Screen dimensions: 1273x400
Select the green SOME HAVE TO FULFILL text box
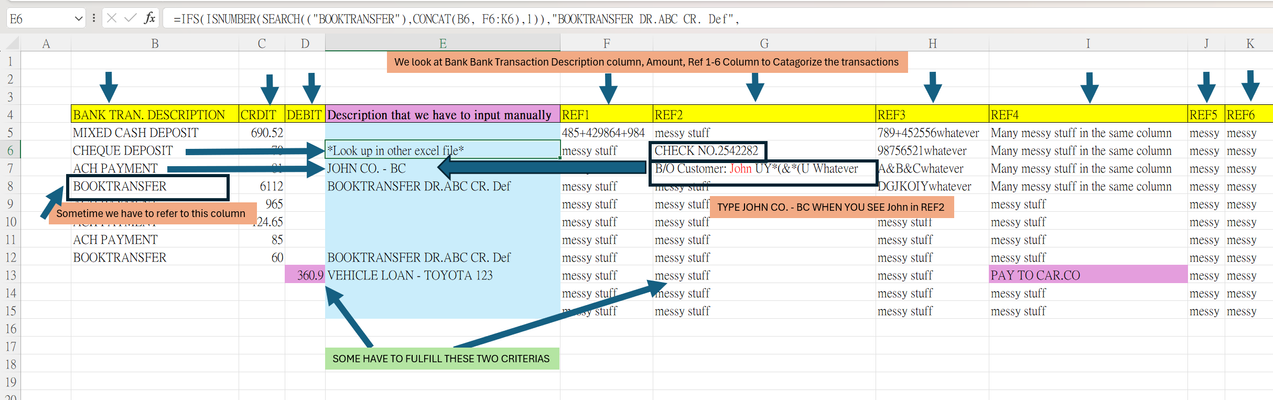point(443,358)
